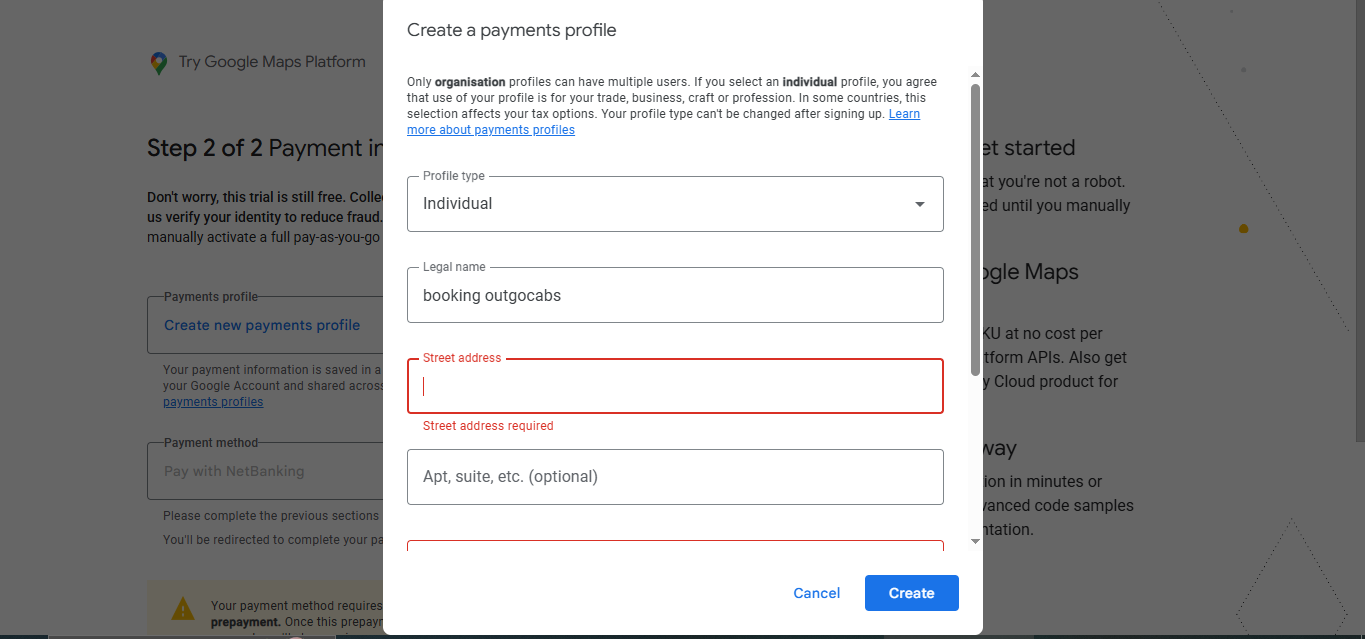
Task: Open Learn more about payments profiles link
Action: 491,130
